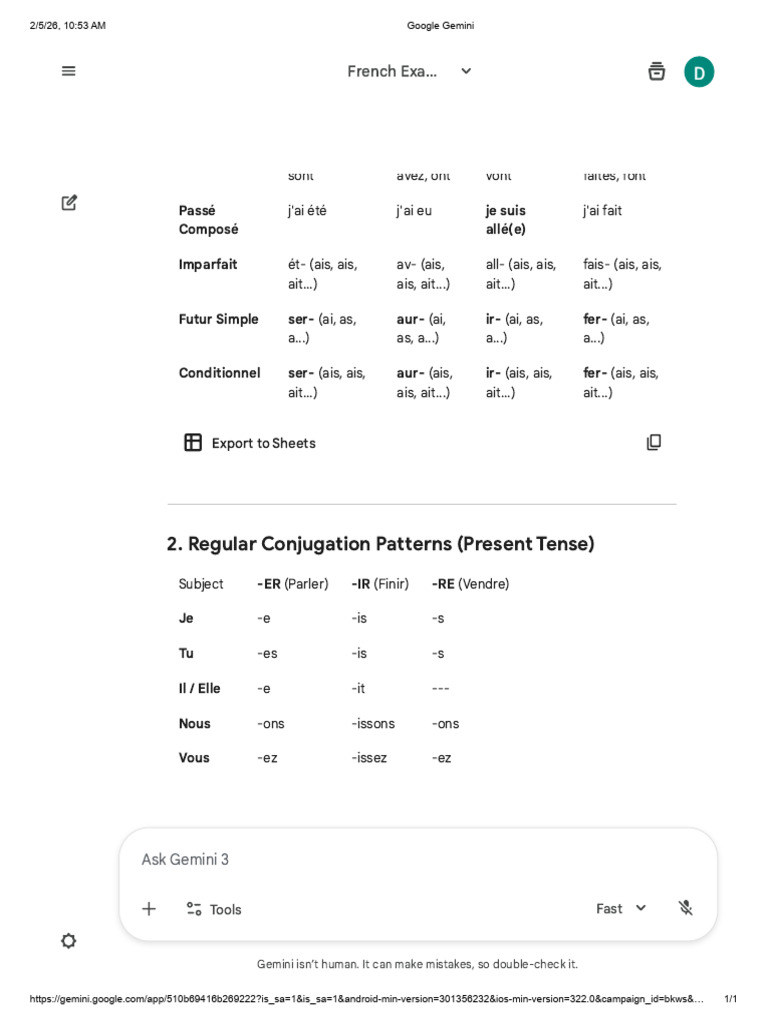Focus the Ask Gemini 3 input field

coord(418,859)
